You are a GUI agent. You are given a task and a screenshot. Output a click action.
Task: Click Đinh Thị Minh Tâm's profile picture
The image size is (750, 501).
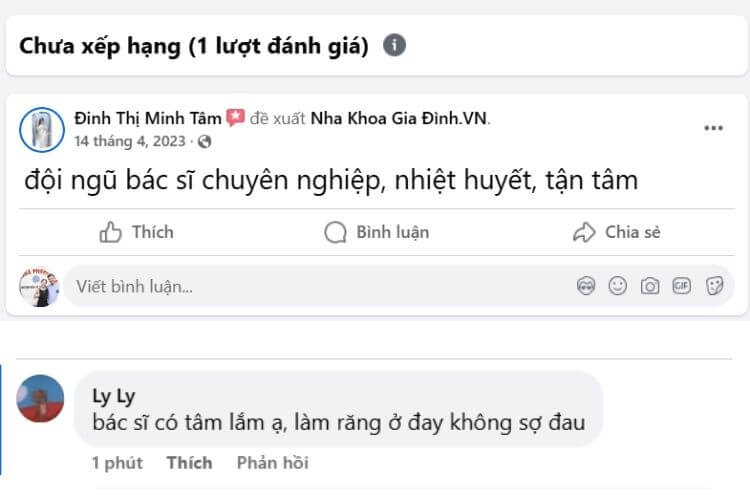42,129
